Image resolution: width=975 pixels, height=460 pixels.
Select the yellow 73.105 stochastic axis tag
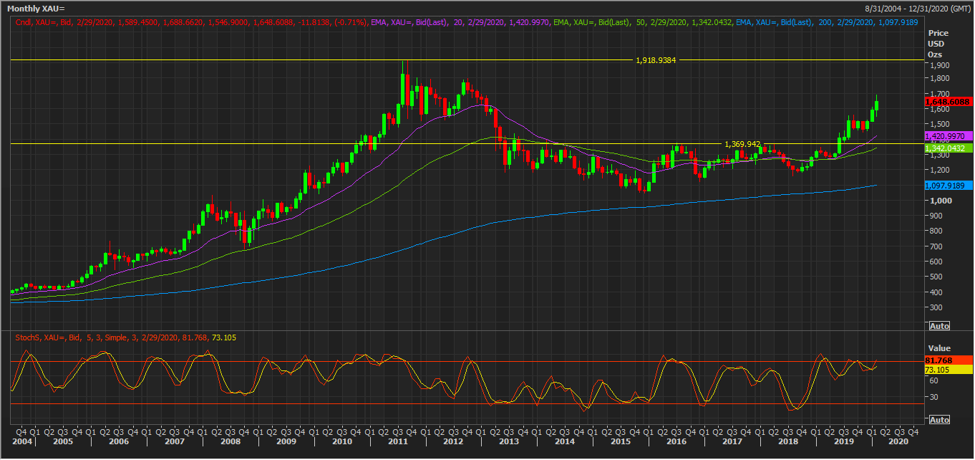(x=946, y=370)
